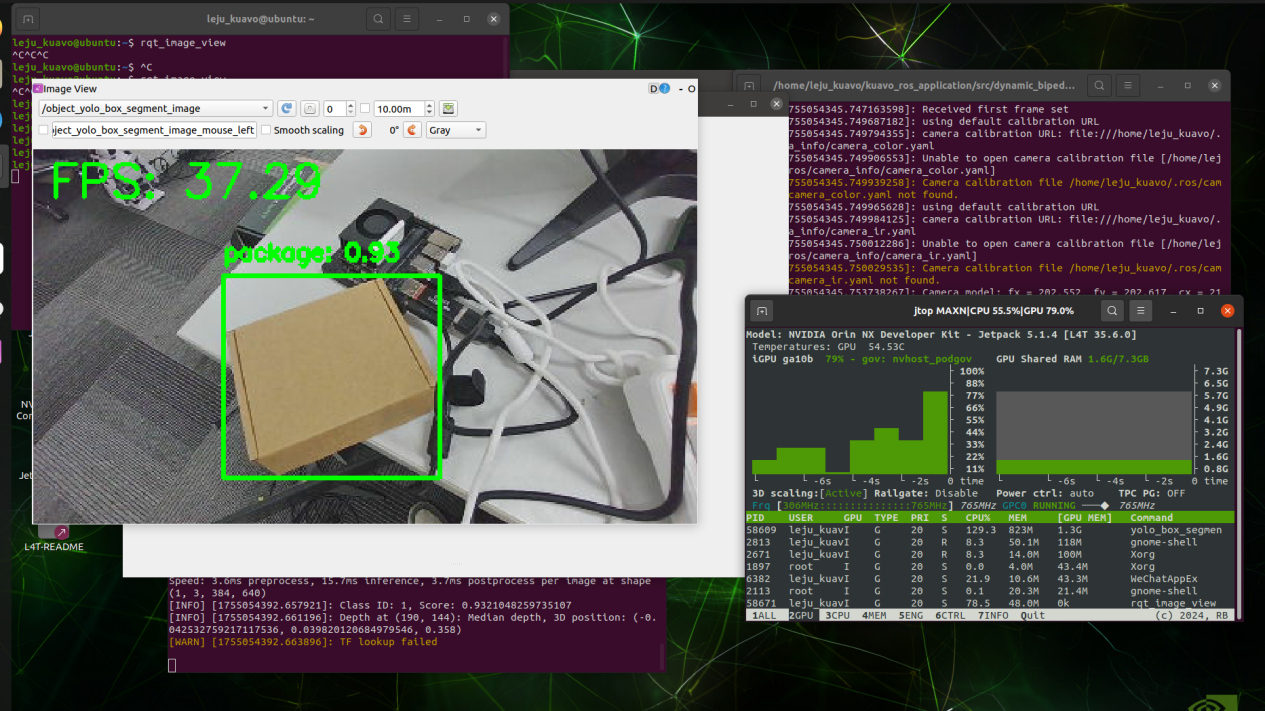This screenshot has height=711, width=1265.
Task: Switch to the 3CPU tab in jtop
Action: pyautogui.click(x=837, y=615)
